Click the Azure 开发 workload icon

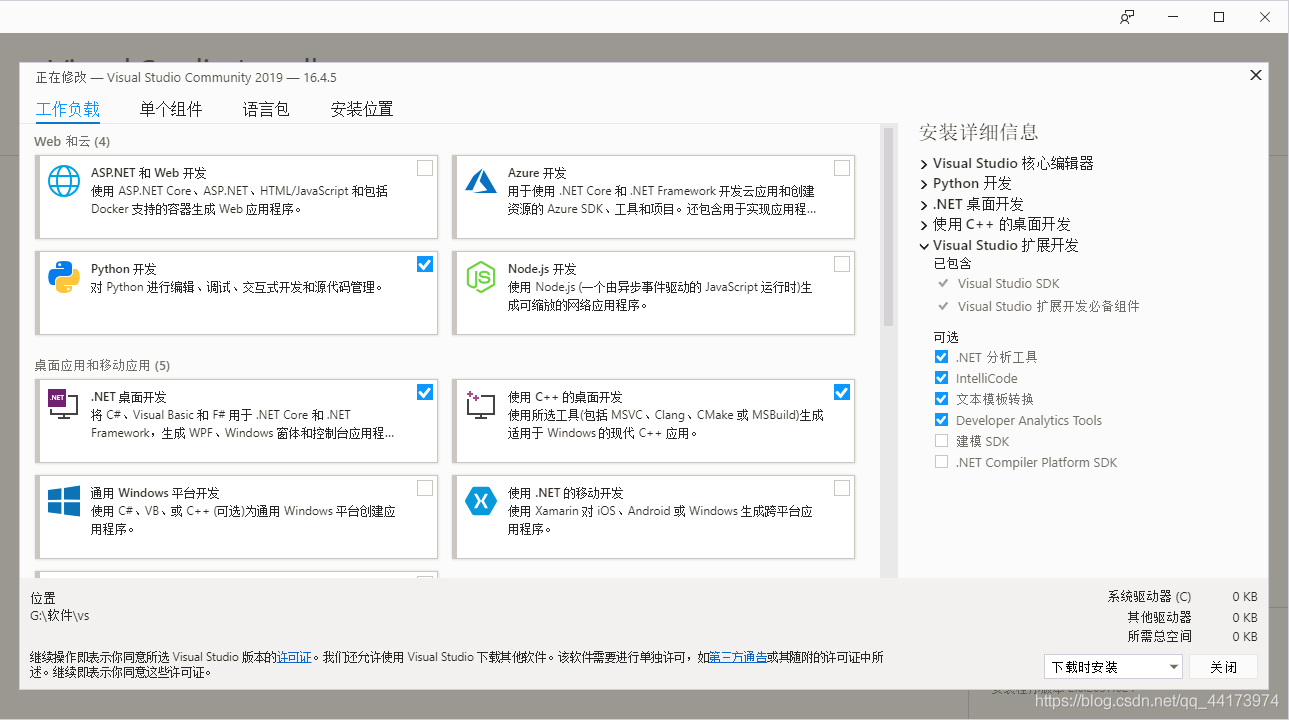point(480,183)
